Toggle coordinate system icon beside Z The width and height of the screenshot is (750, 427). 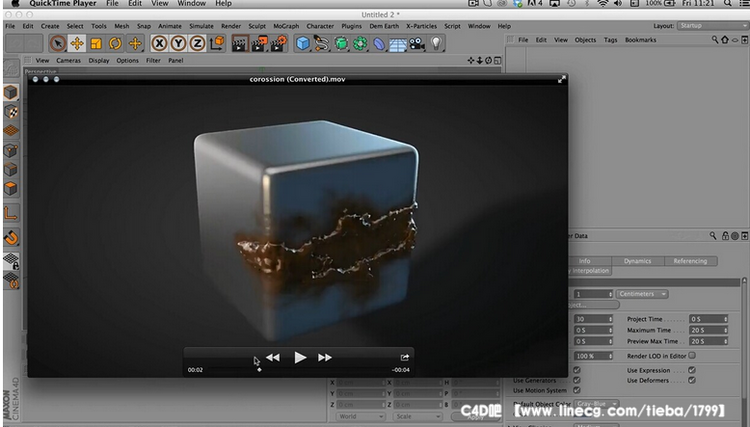217,44
